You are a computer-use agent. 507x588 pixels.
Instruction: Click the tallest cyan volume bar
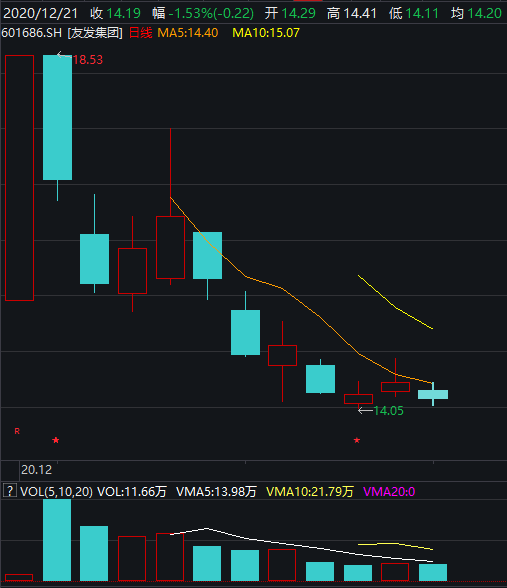click(57, 540)
